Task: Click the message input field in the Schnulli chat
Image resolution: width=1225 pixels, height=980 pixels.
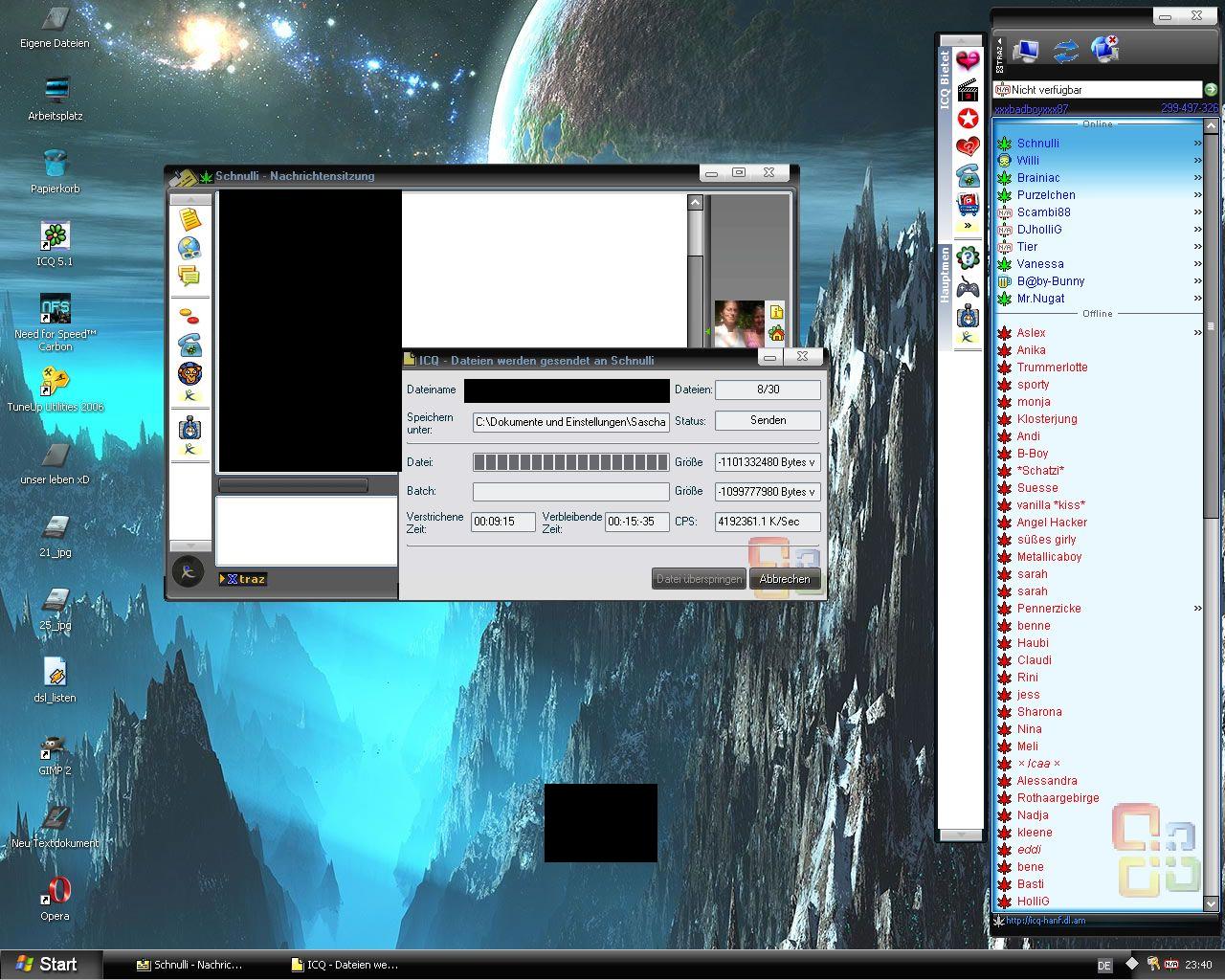Action: coord(306,530)
